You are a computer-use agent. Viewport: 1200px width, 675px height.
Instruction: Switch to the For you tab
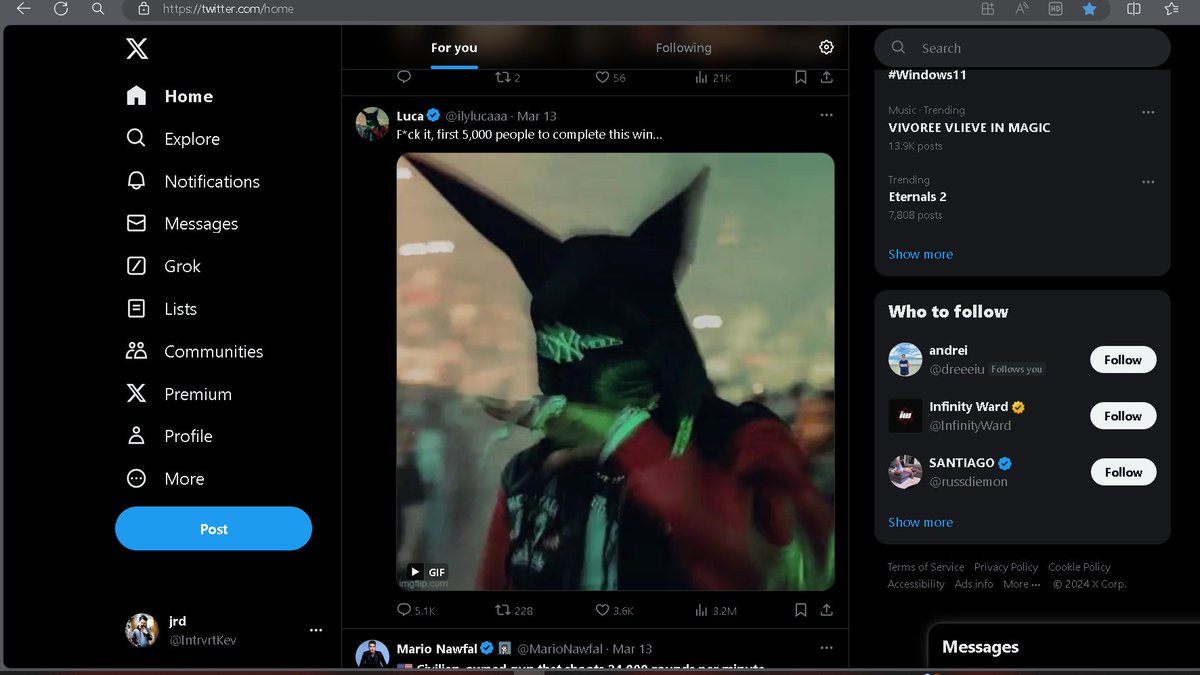454,48
